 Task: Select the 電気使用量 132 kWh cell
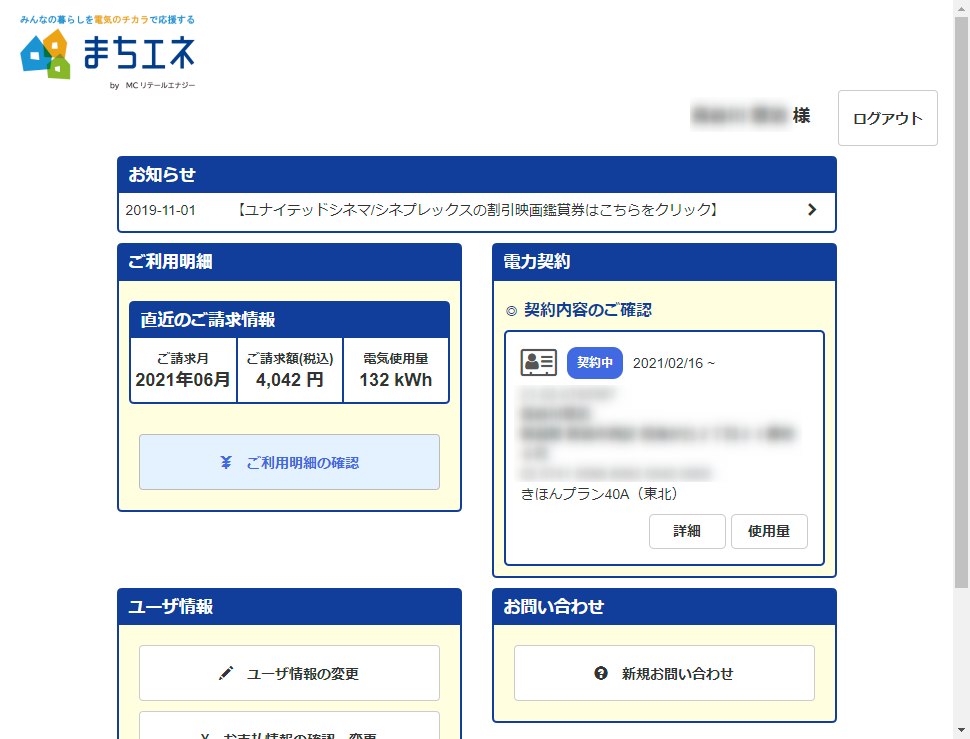pos(396,370)
